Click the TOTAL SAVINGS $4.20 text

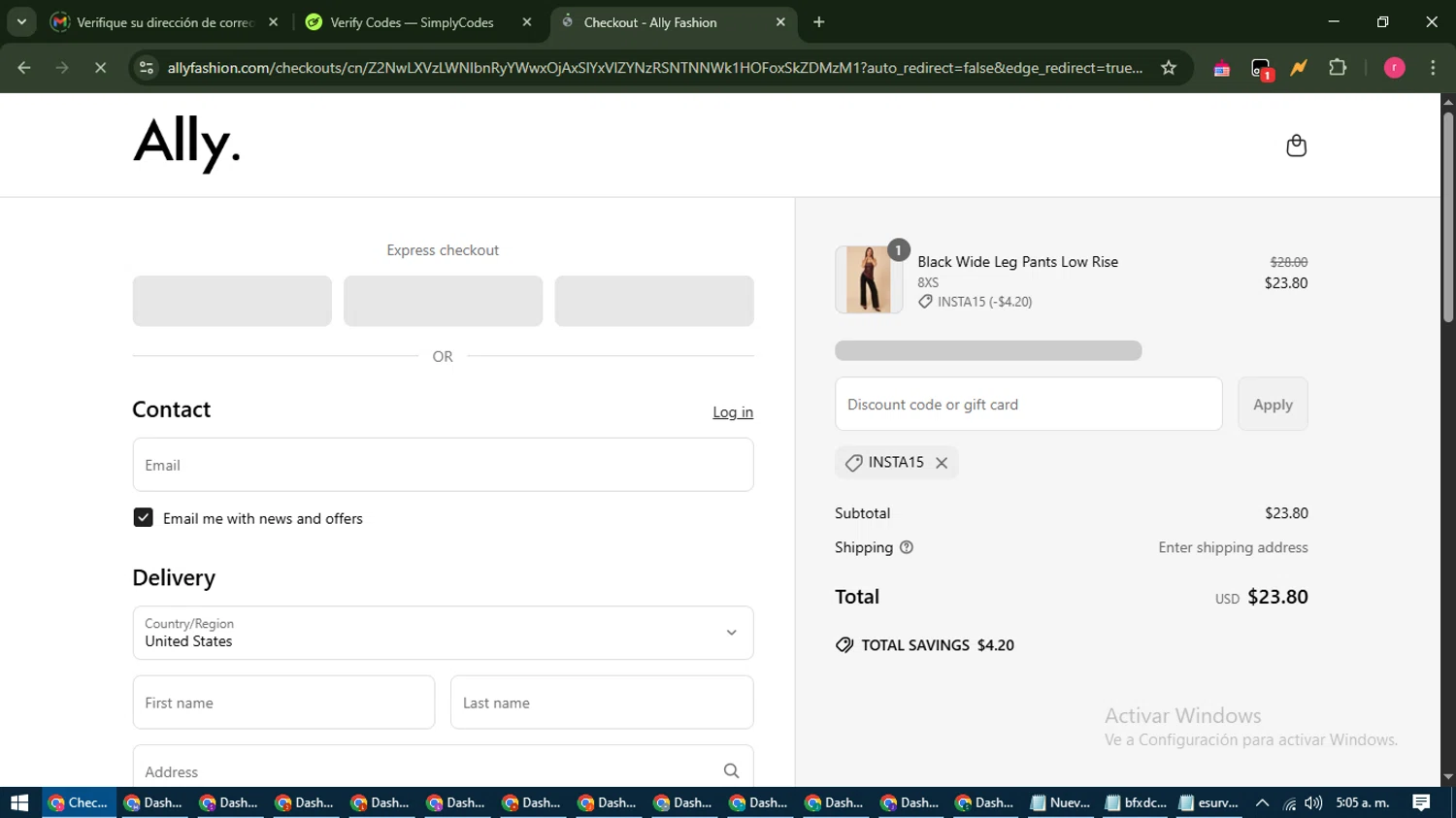tap(938, 645)
